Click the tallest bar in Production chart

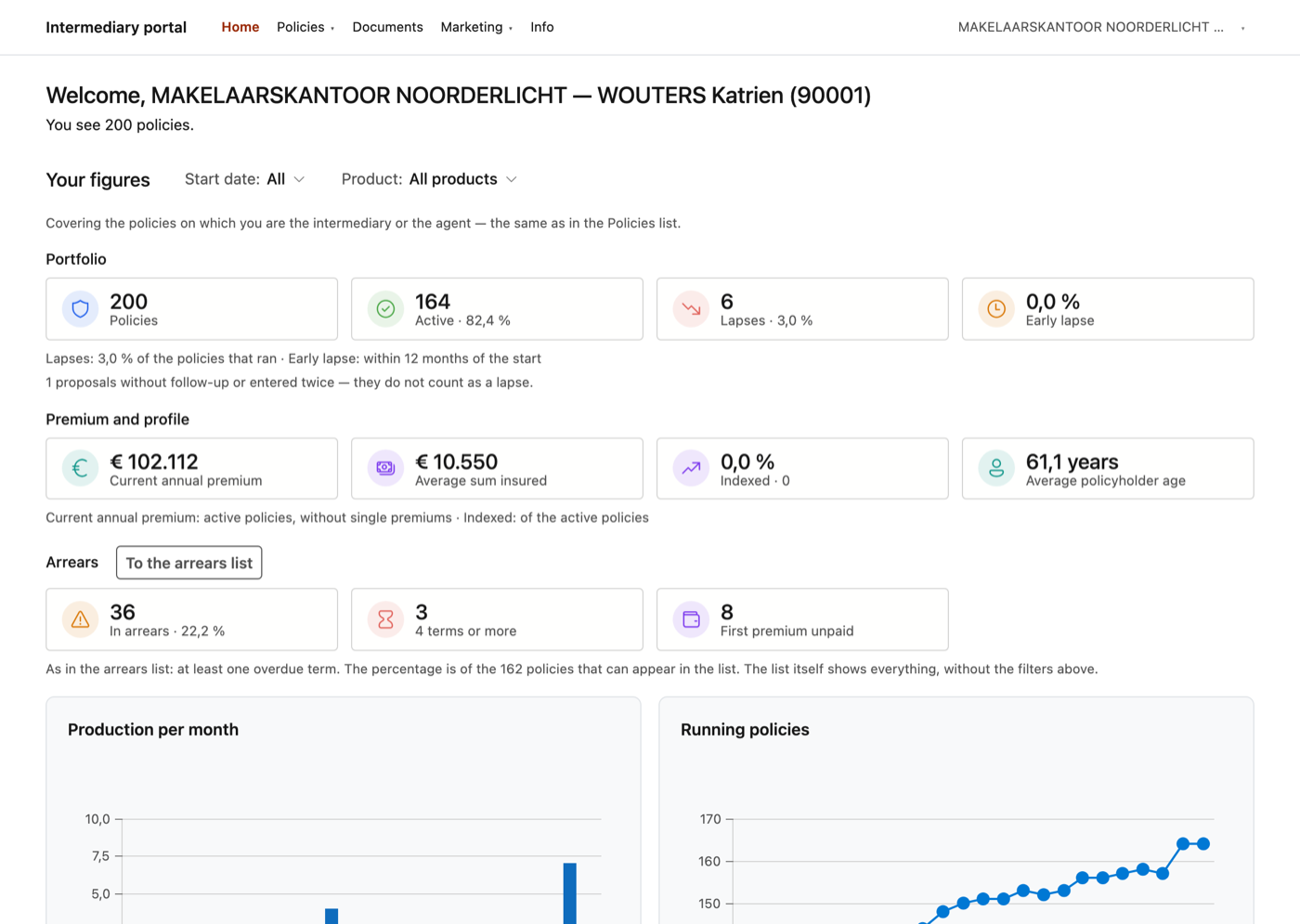point(570,893)
